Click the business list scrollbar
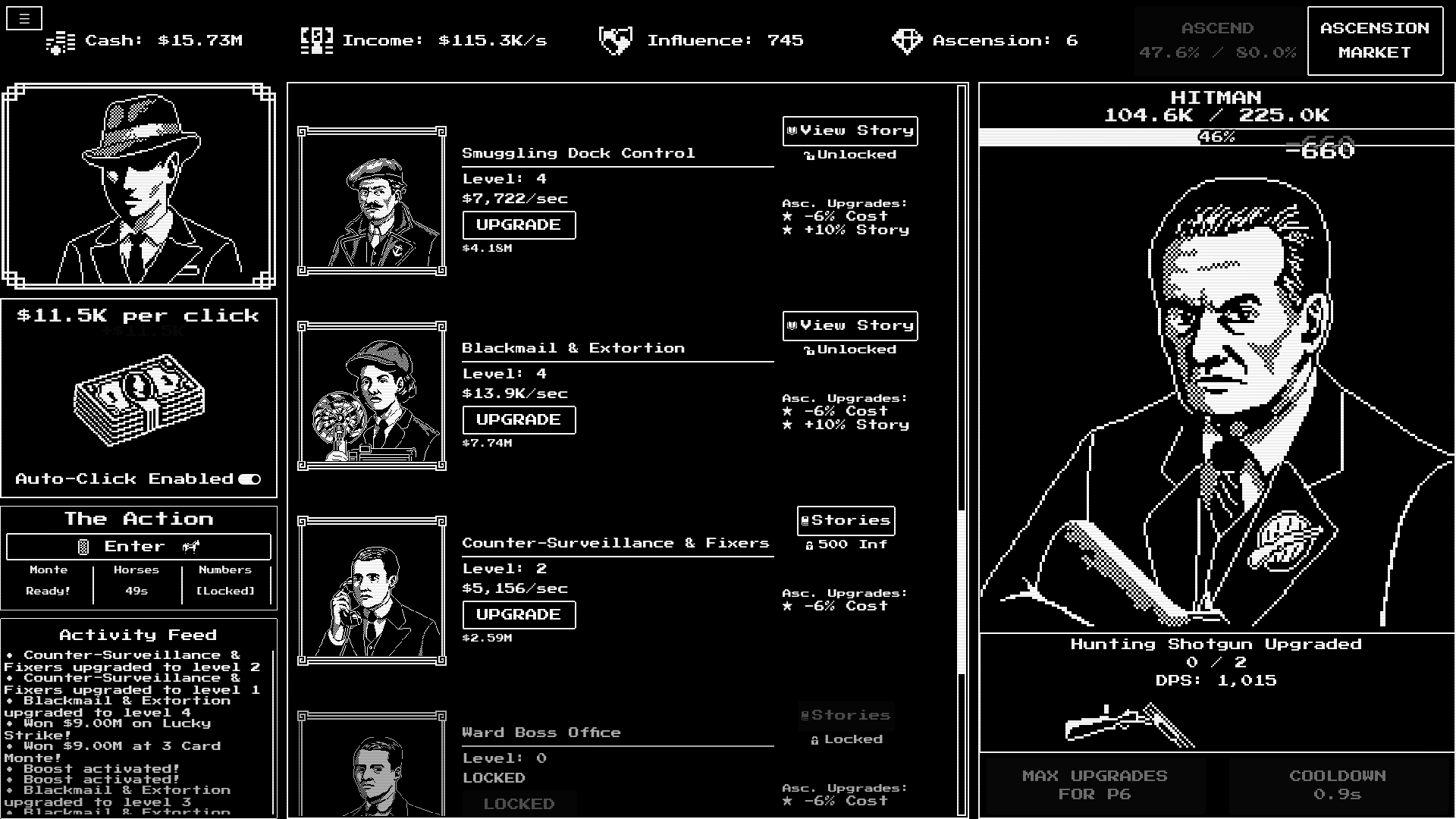The height and width of the screenshot is (819, 1456). tap(962, 591)
